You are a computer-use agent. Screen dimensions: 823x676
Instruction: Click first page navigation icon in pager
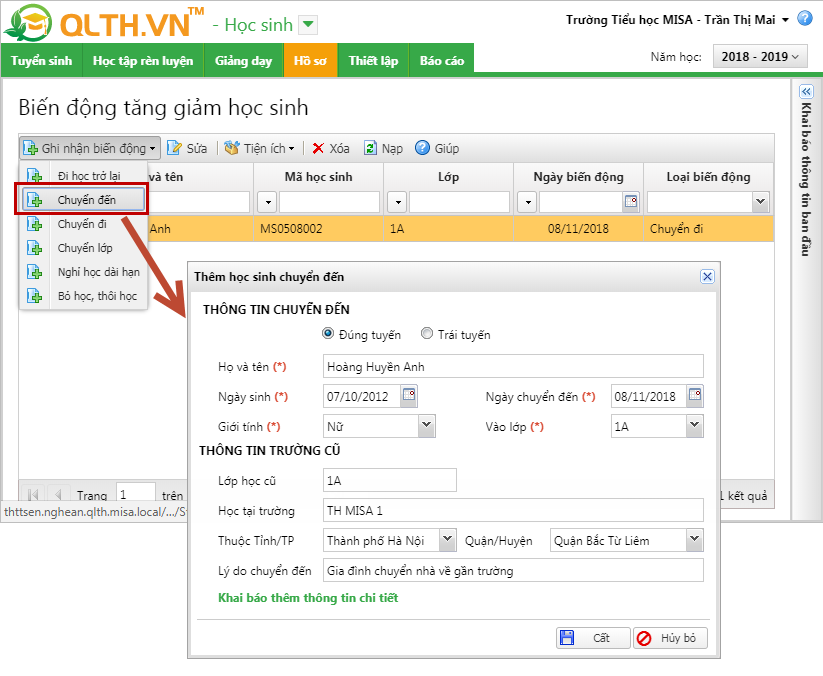click(x=33, y=494)
